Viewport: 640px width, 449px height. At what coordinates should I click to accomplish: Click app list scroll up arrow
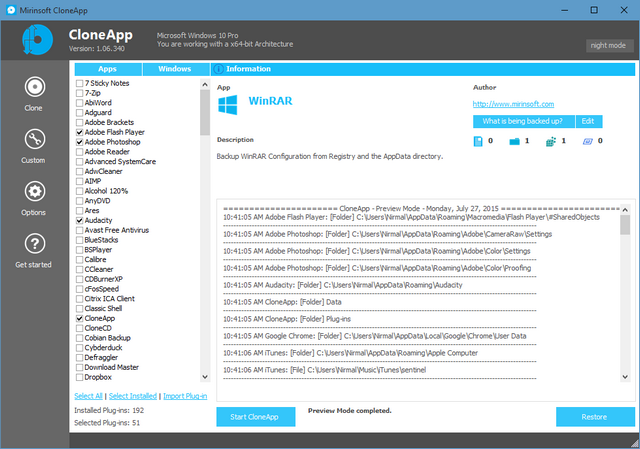pos(205,84)
